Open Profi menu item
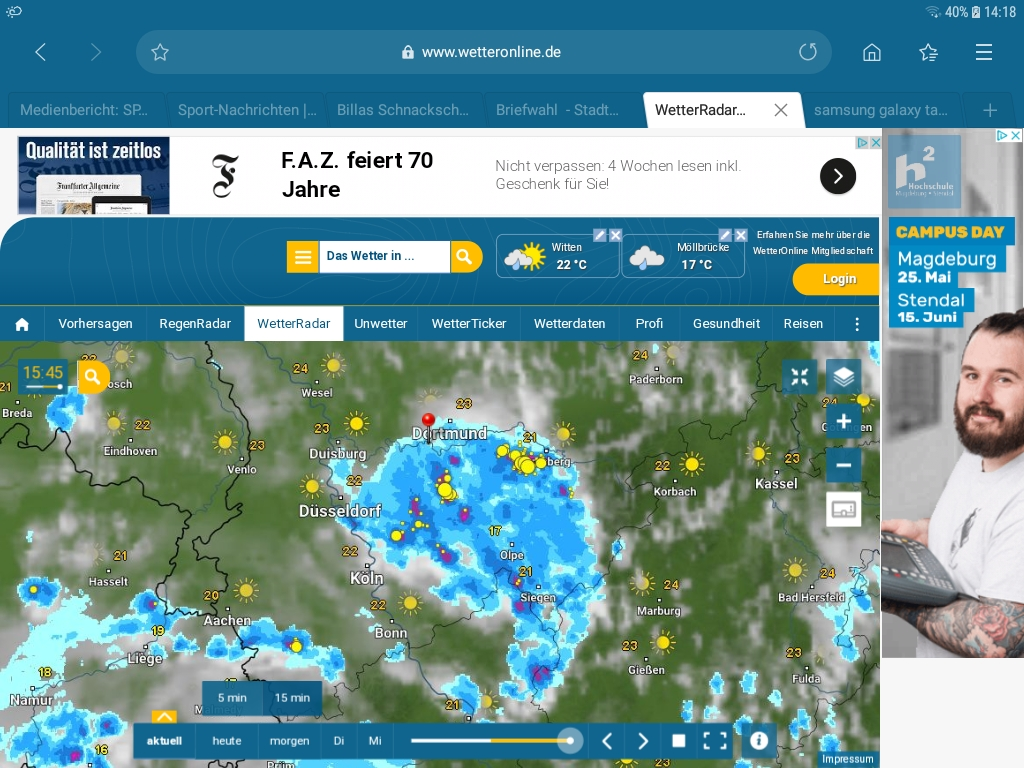The image size is (1024, 768). [649, 324]
